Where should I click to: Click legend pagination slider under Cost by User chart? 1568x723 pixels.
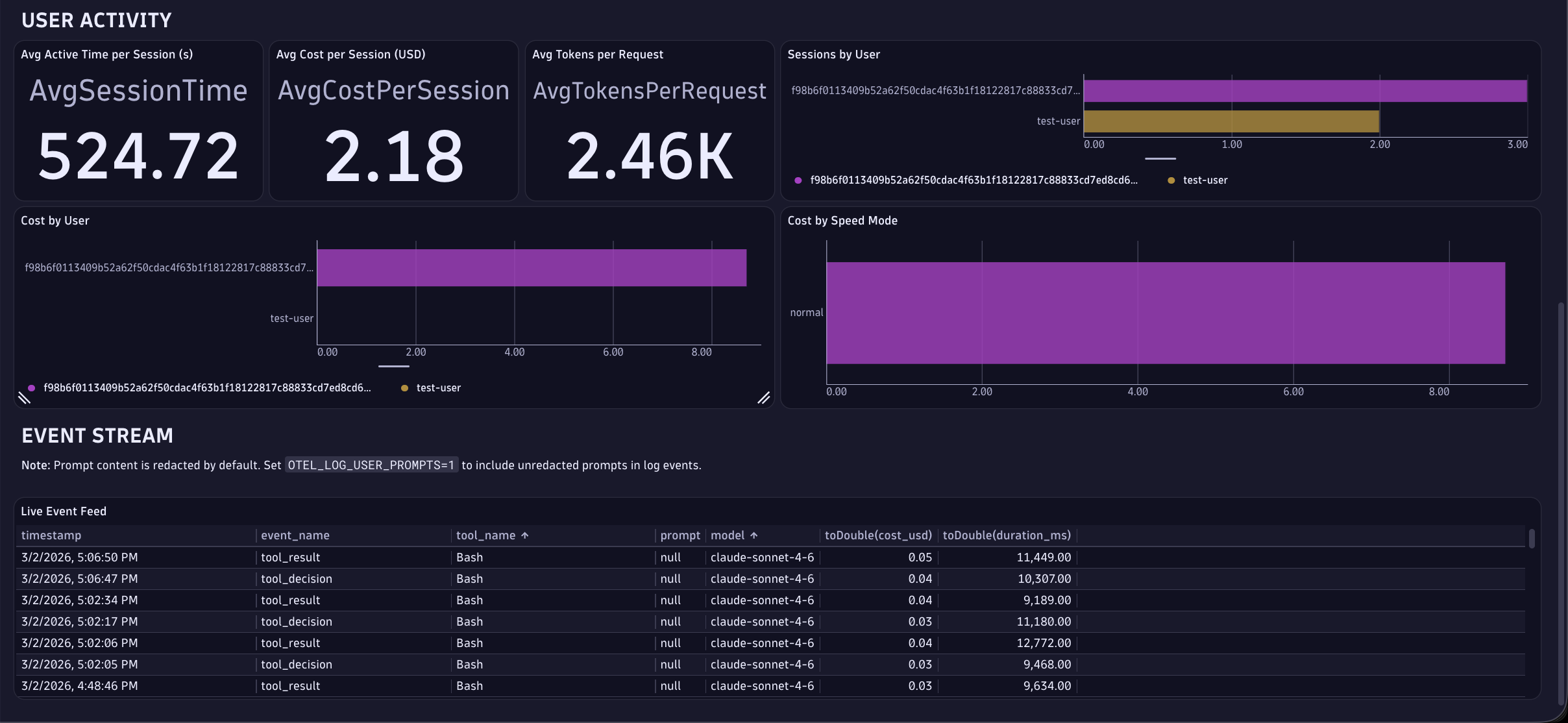[x=393, y=366]
